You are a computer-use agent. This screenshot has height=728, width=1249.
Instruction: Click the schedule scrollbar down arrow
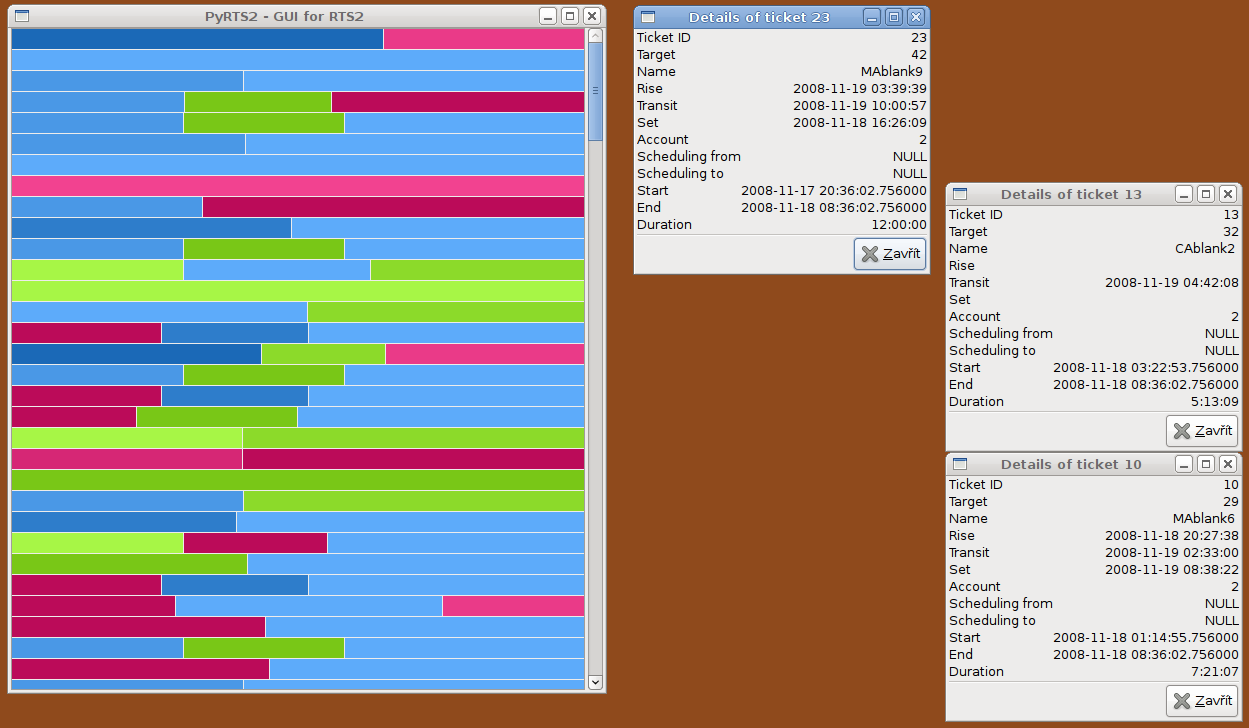click(x=596, y=682)
